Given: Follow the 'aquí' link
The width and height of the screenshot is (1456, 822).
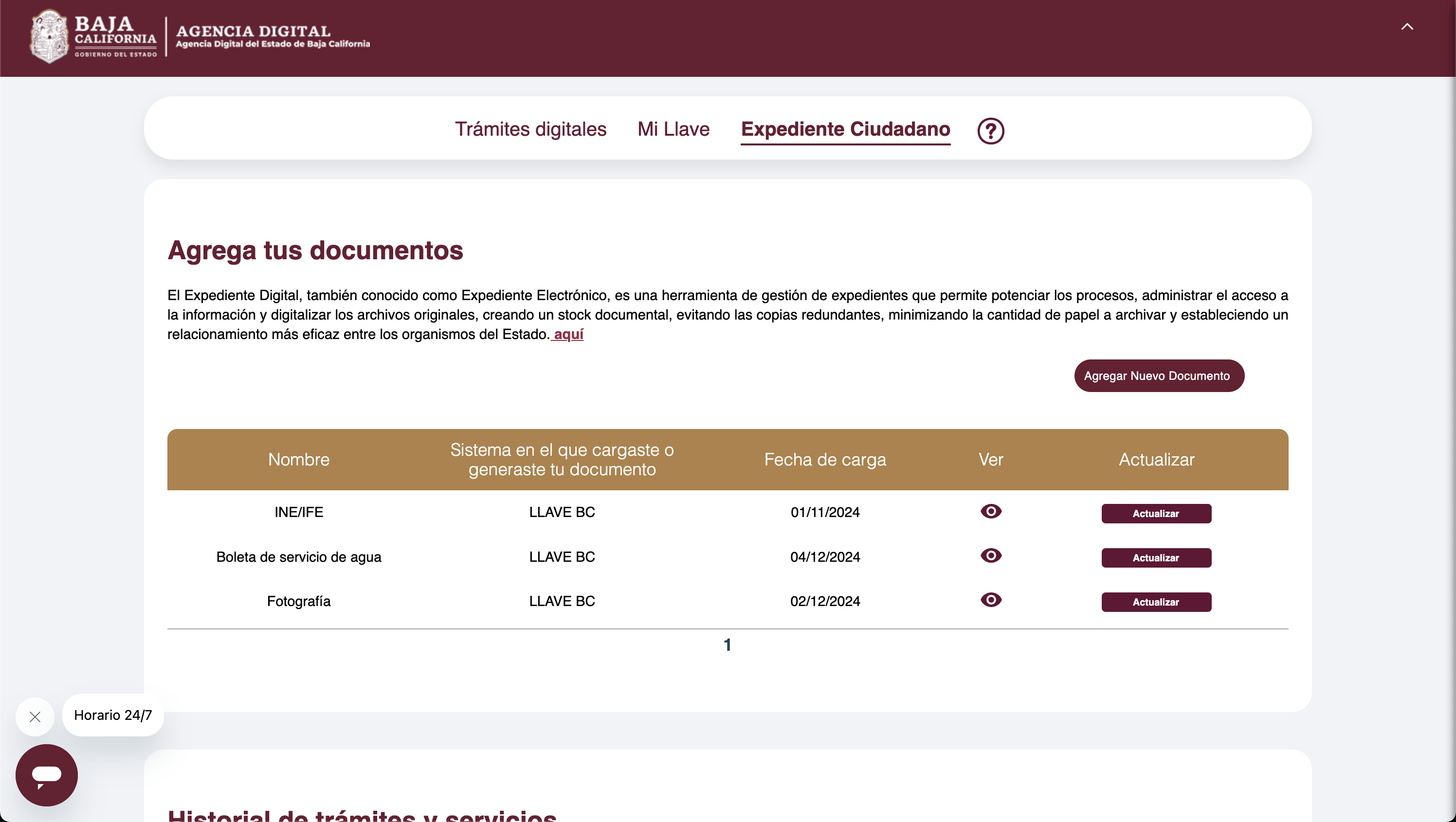Looking at the screenshot, I should coord(568,335).
